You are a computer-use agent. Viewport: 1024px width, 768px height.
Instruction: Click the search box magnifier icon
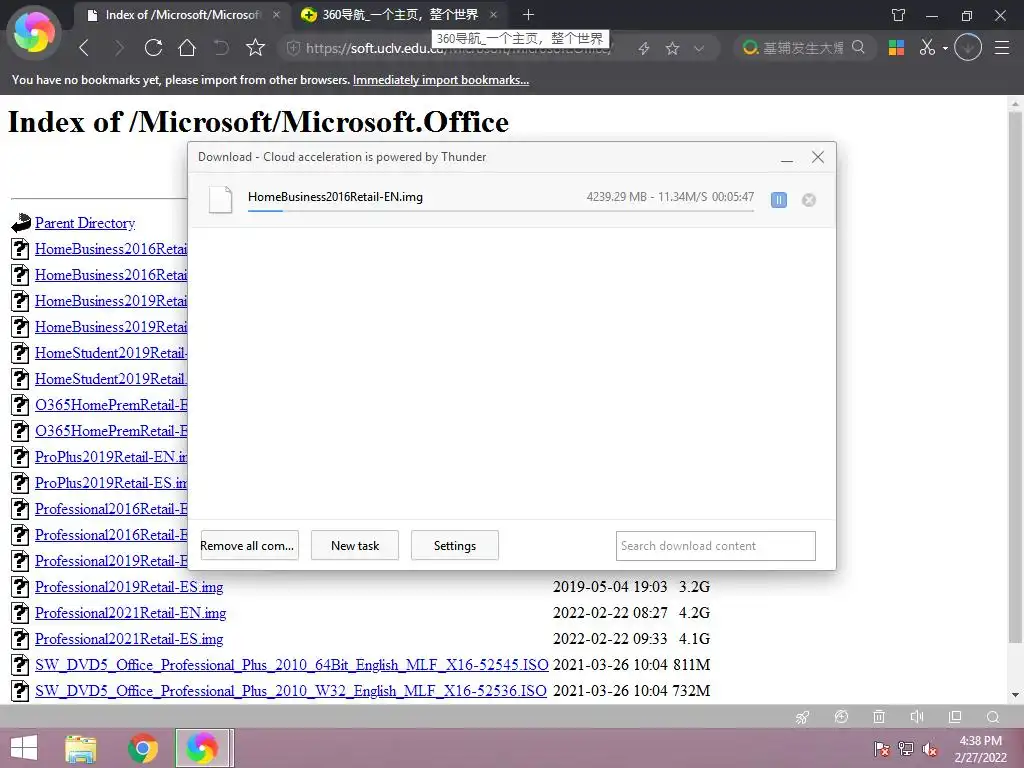point(858,47)
